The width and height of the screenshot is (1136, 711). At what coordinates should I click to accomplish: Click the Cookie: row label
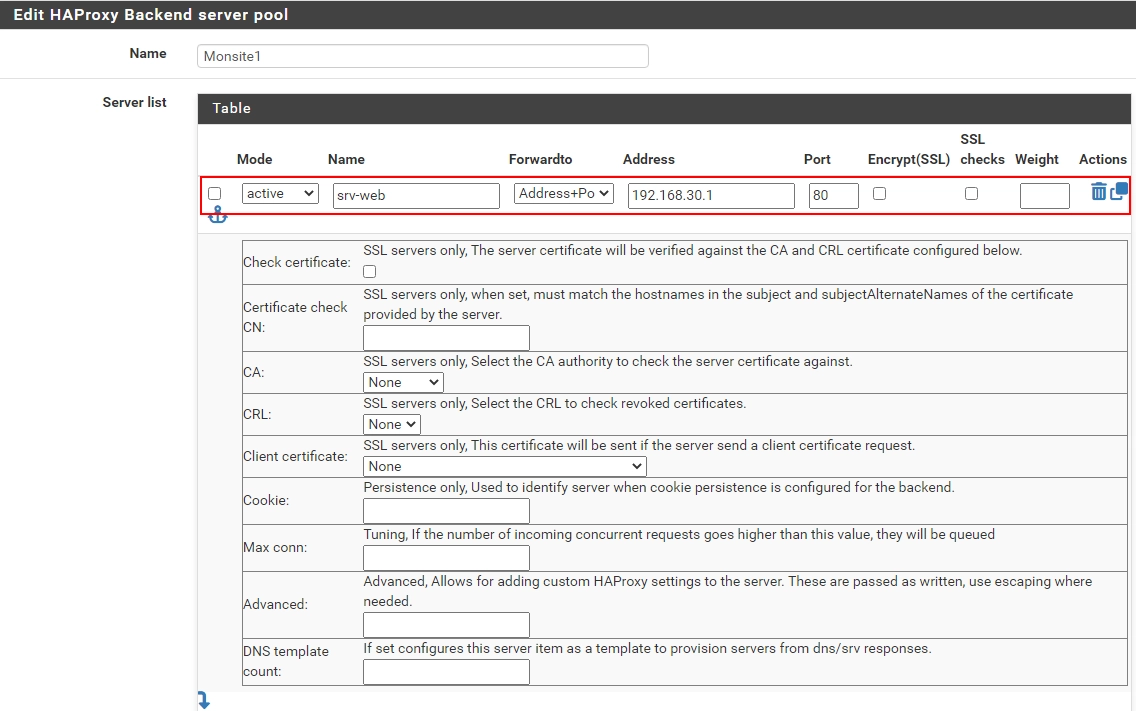coord(266,501)
